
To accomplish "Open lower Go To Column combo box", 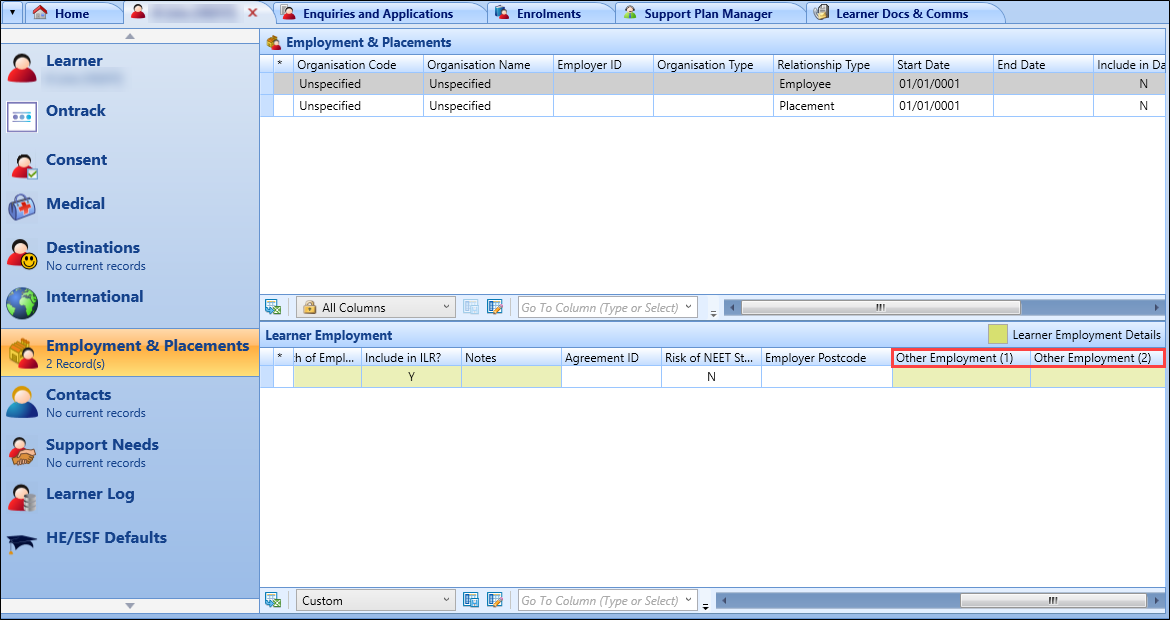I will [x=607, y=600].
